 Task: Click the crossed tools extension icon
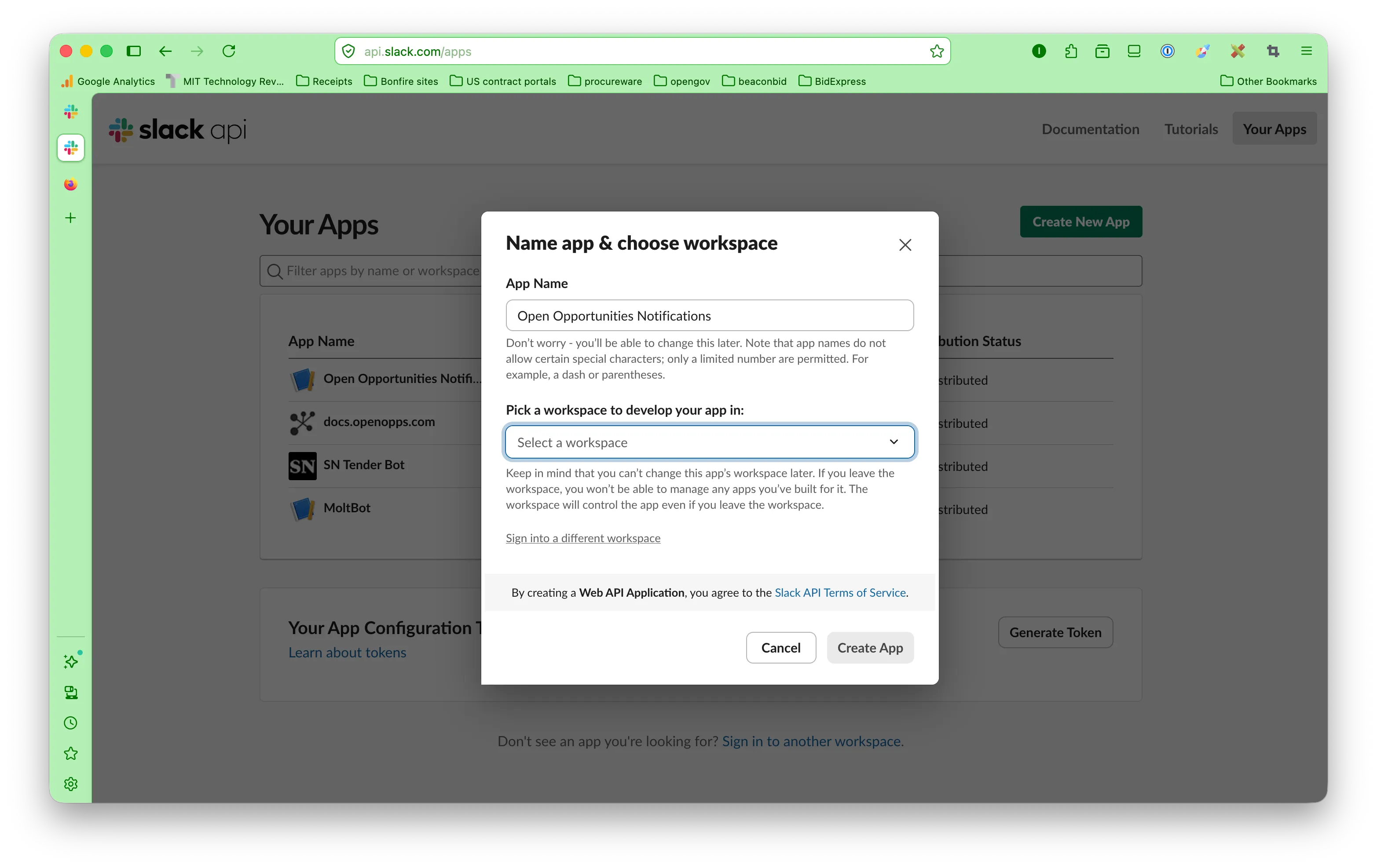click(1238, 51)
